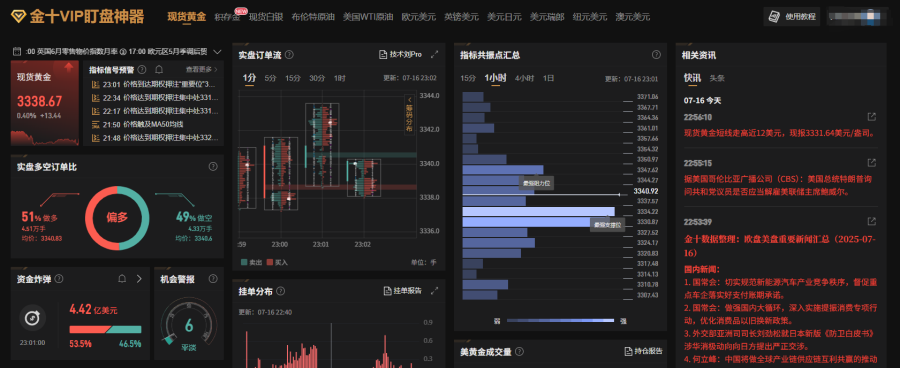900x368 pixels.
Task: Expand 挂单分布 chart to fullscreen
Action: click(x=435, y=291)
